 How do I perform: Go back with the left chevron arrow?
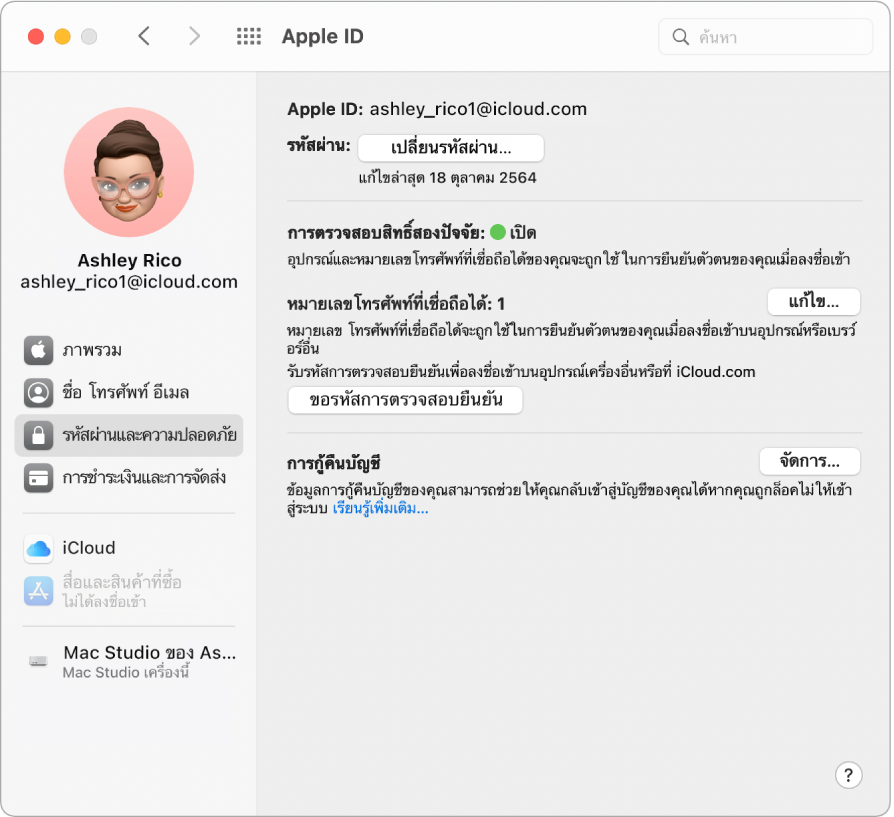tap(144, 36)
